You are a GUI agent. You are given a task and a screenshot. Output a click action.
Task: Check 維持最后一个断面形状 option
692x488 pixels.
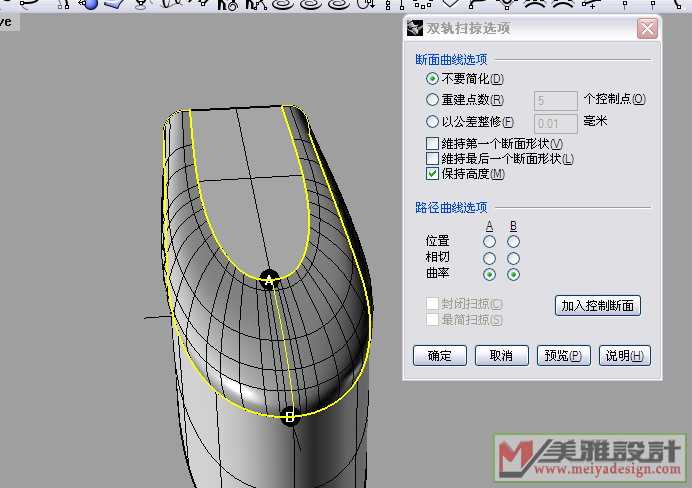pyautogui.click(x=432, y=159)
